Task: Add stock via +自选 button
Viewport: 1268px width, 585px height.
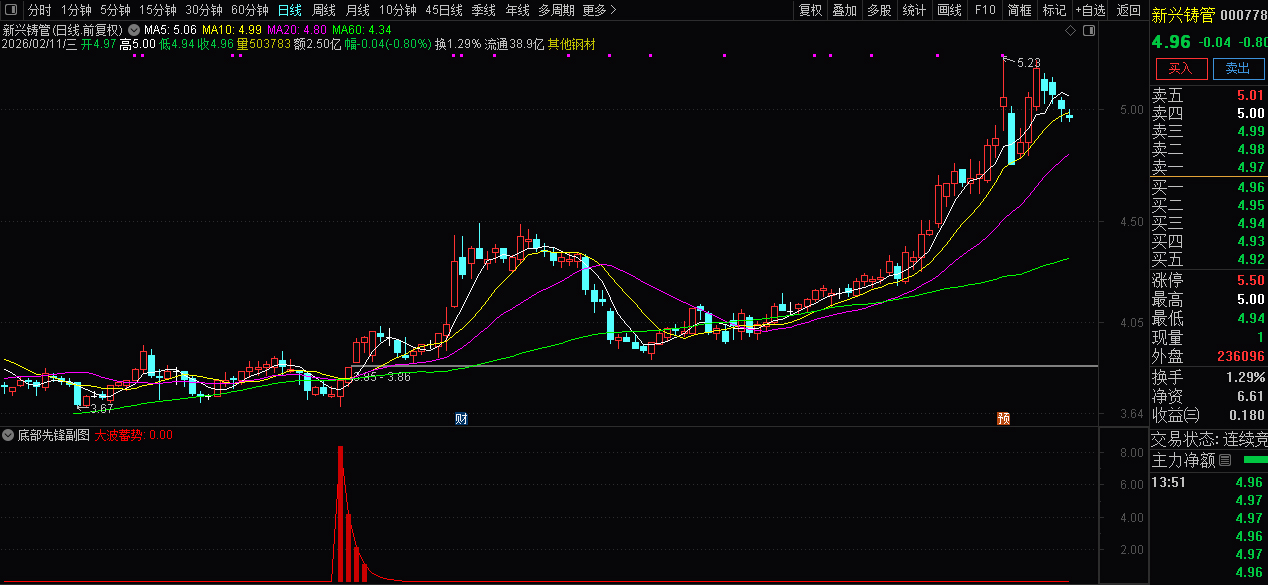Action: pos(1091,10)
